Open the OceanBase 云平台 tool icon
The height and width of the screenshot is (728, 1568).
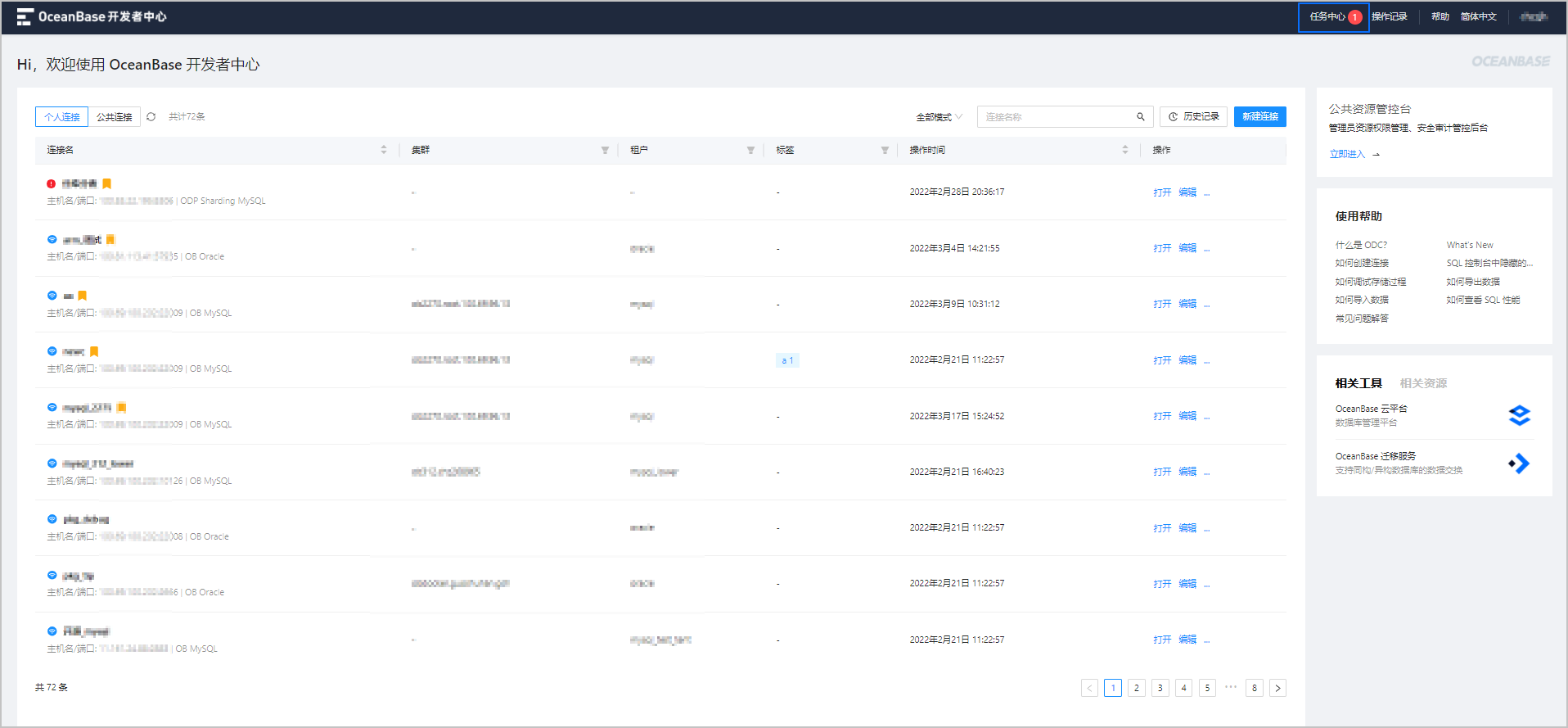click(x=1520, y=415)
